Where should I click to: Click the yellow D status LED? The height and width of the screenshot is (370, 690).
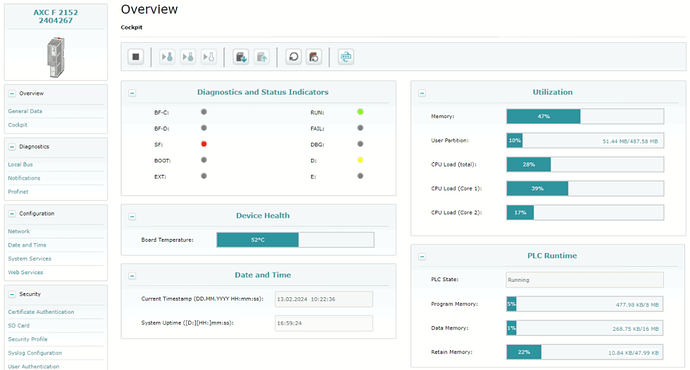pyautogui.click(x=360, y=160)
